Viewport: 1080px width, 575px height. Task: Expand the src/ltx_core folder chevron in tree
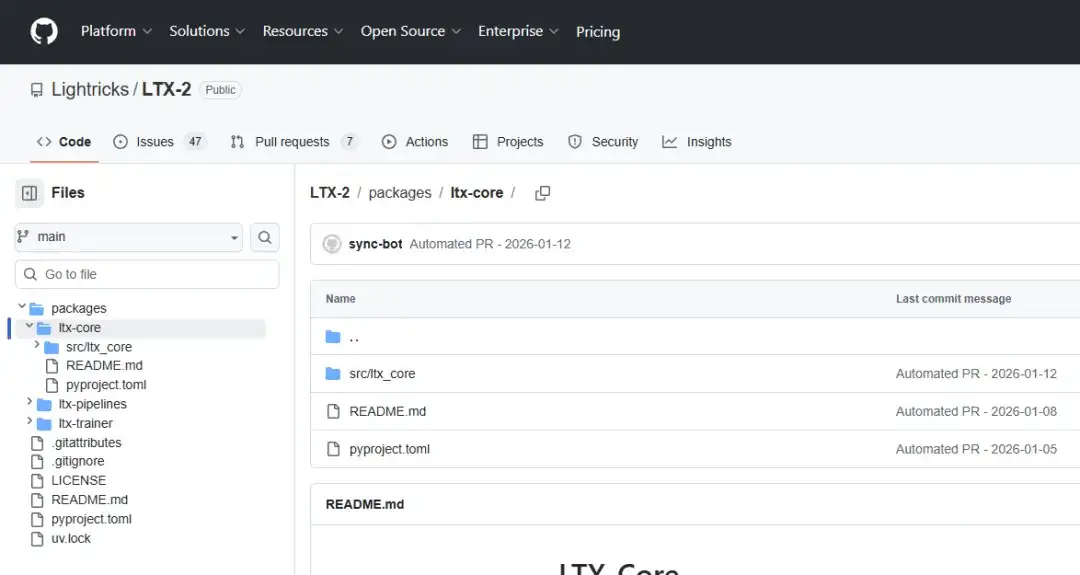point(37,345)
